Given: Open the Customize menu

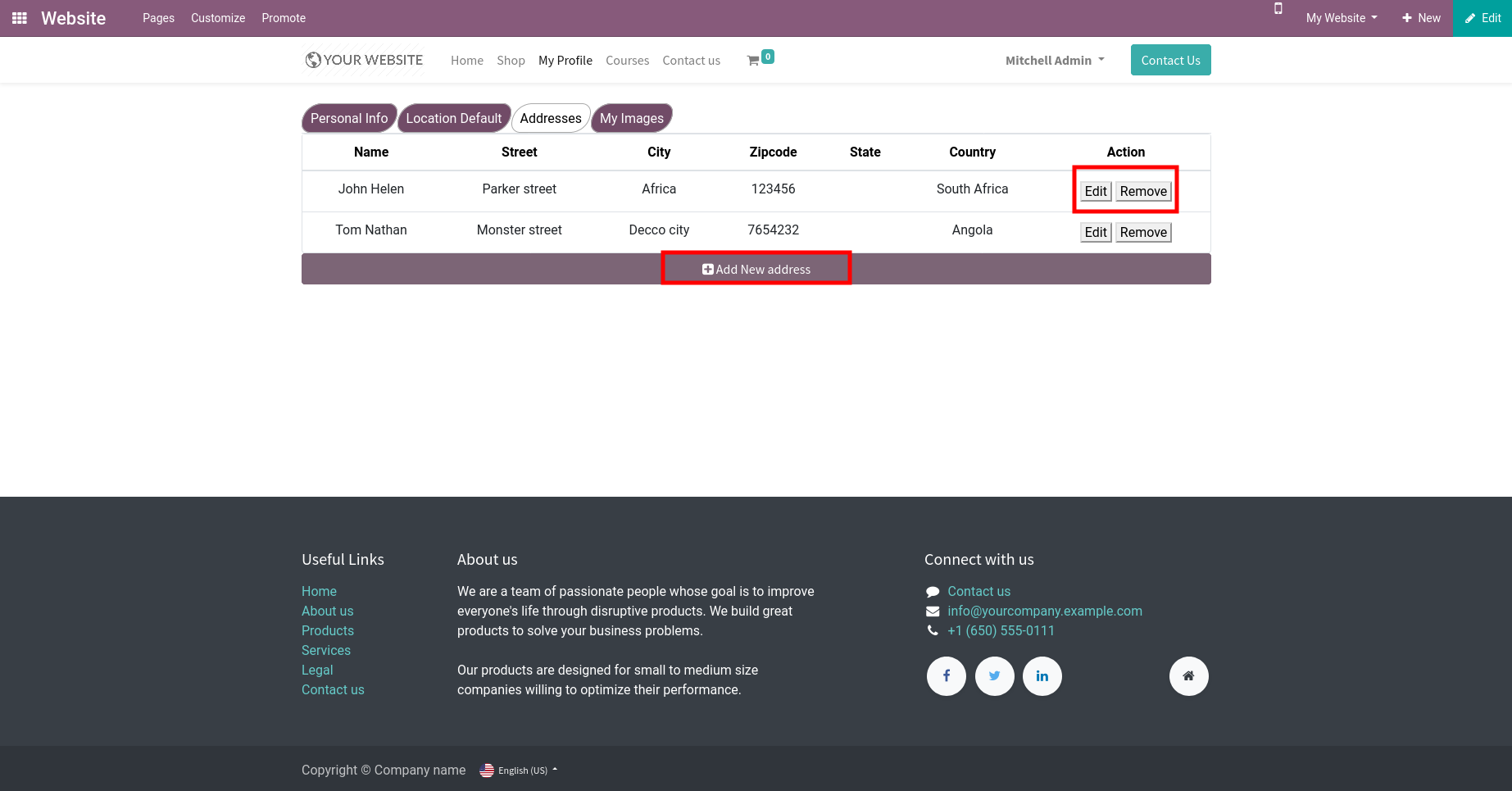Looking at the screenshot, I should (x=218, y=18).
